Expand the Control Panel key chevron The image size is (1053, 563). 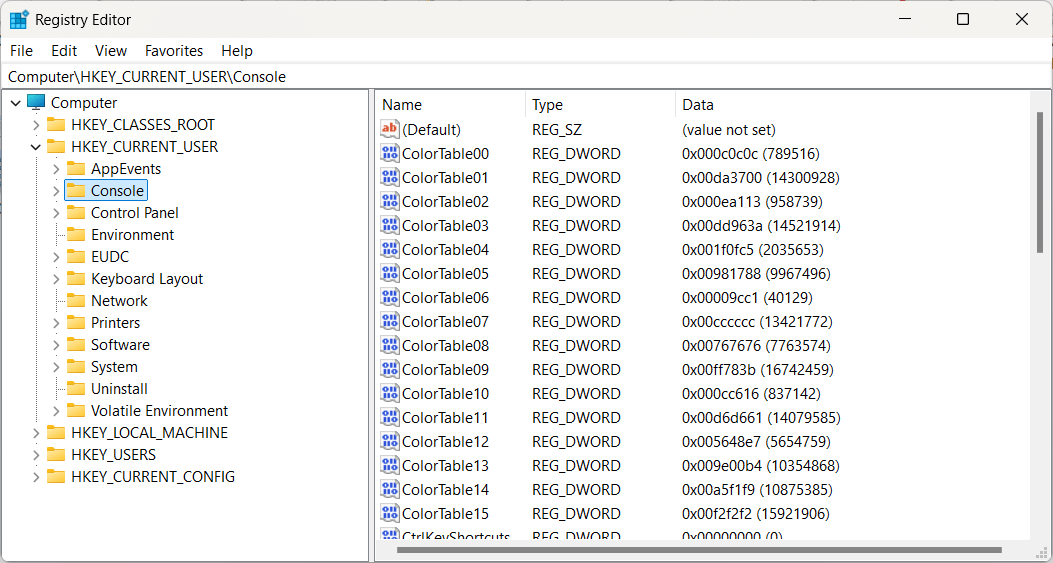point(56,213)
